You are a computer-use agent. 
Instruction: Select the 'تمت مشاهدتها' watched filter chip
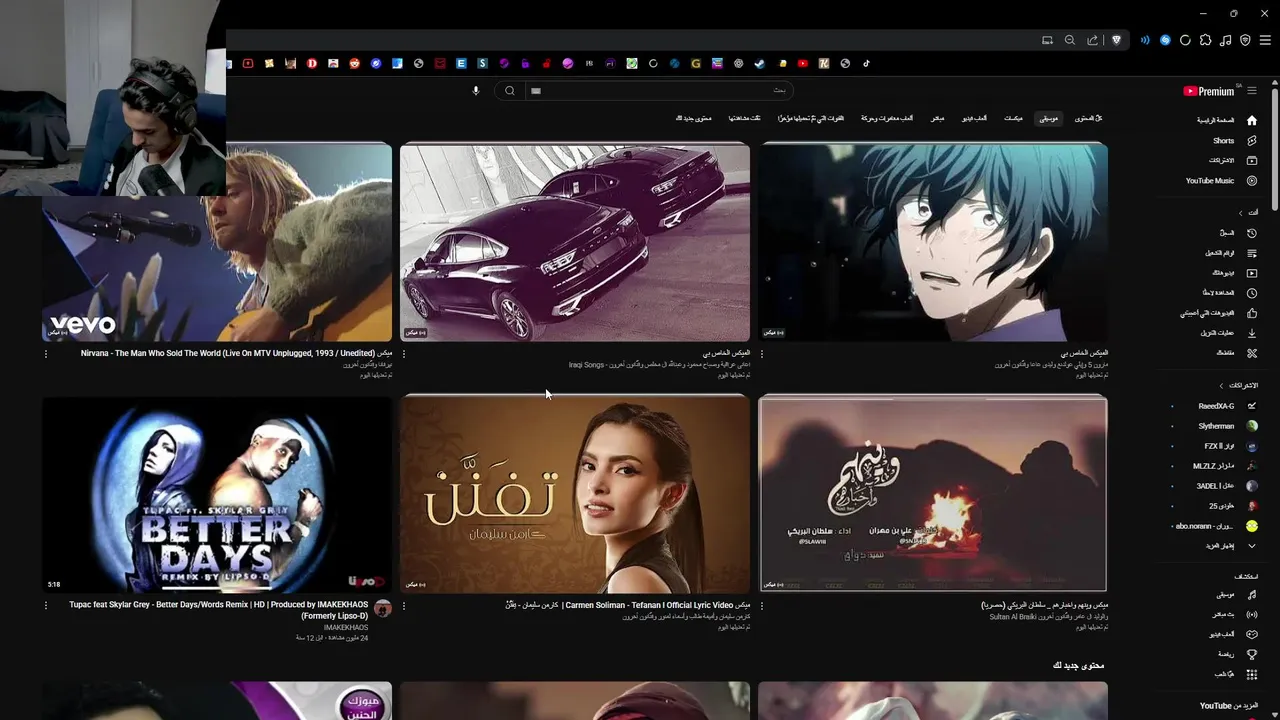[744, 118]
